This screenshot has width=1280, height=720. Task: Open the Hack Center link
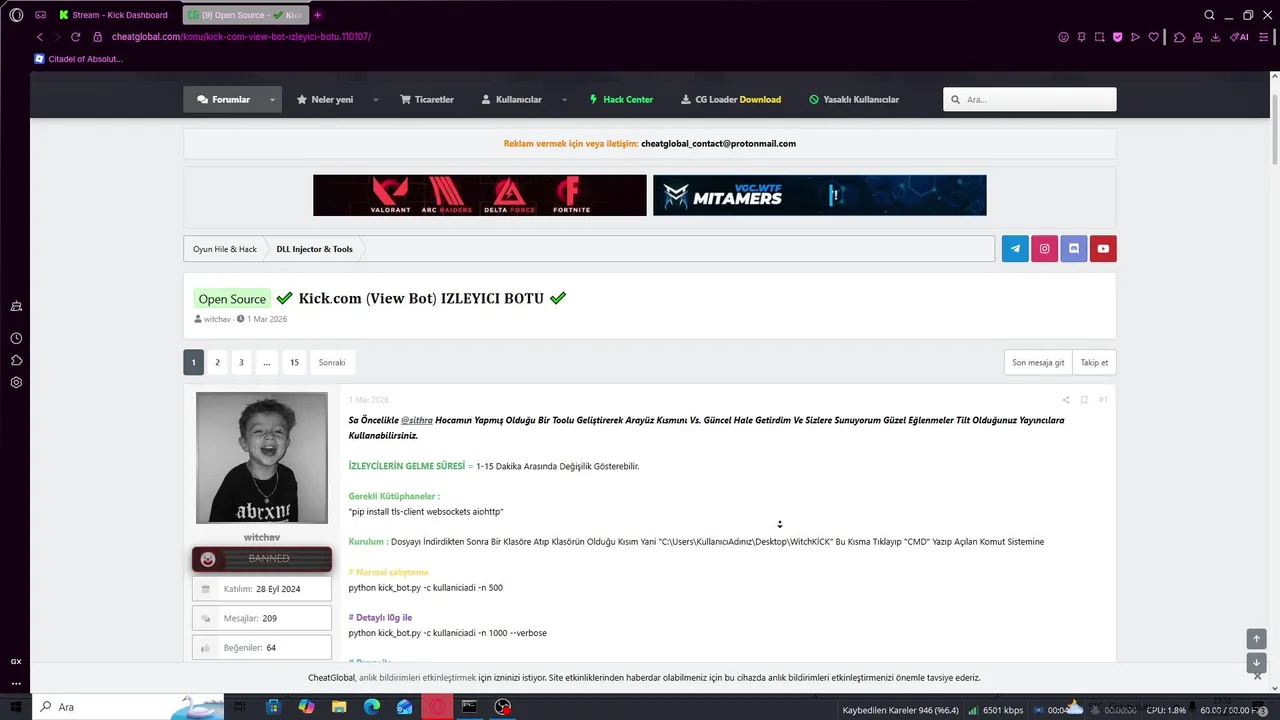click(621, 100)
